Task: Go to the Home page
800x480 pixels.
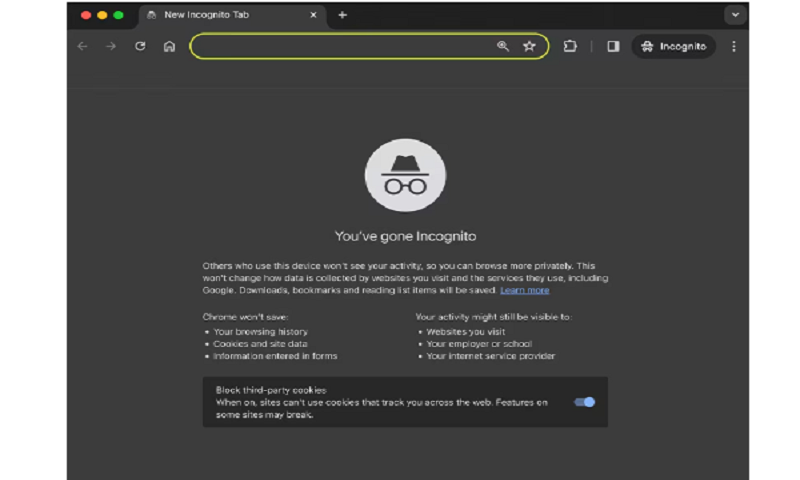Action: [x=169, y=46]
